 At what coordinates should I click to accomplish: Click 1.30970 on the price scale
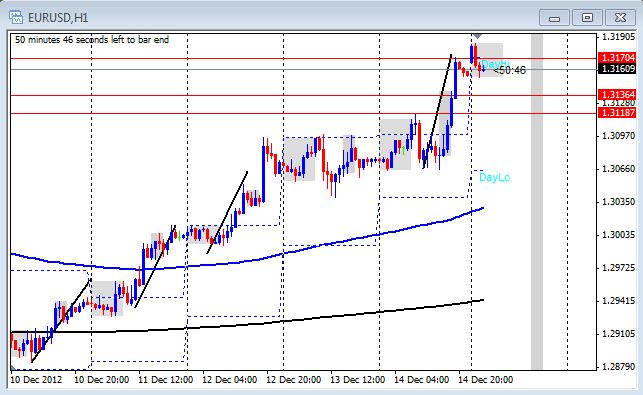point(618,135)
